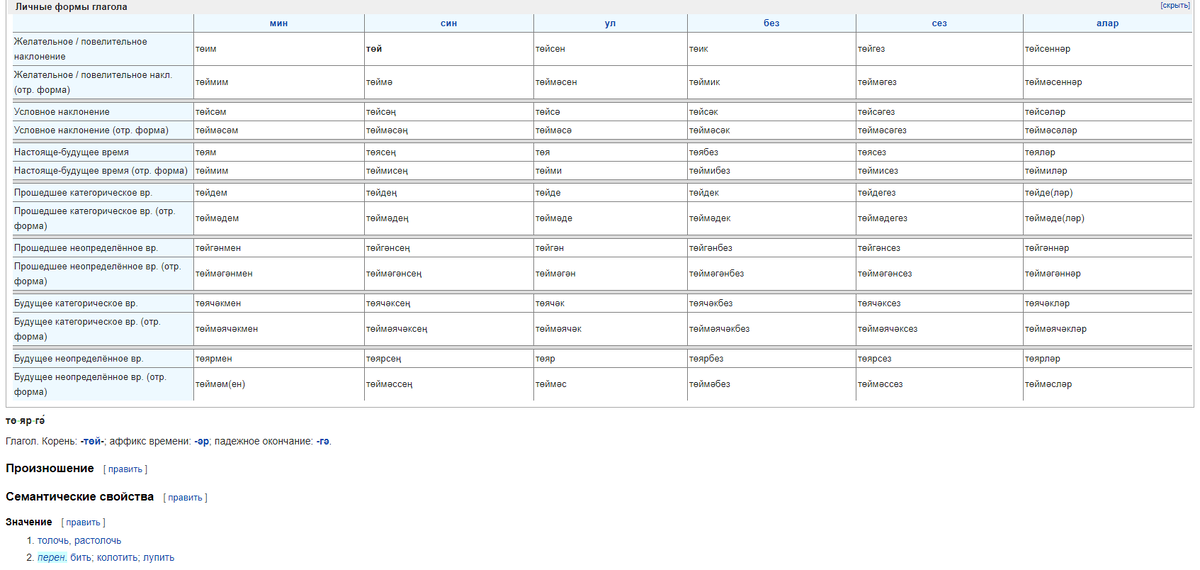Open the мин column header link
Image resolution: width=1200 pixels, height=570 pixels.
[x=278, y=23]
